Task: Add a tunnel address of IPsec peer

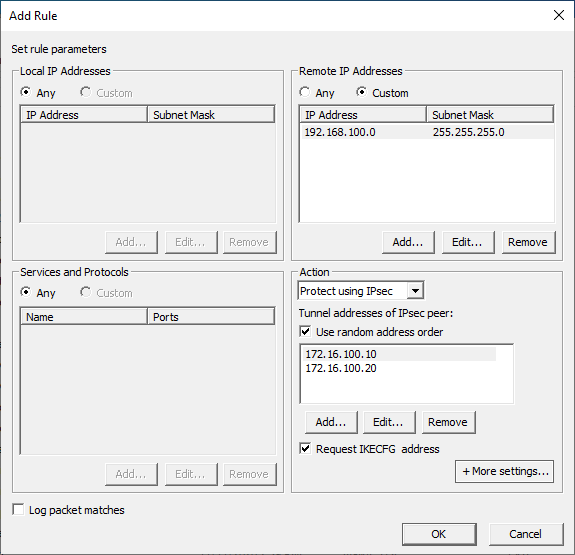Action: [x=331, y=422]
